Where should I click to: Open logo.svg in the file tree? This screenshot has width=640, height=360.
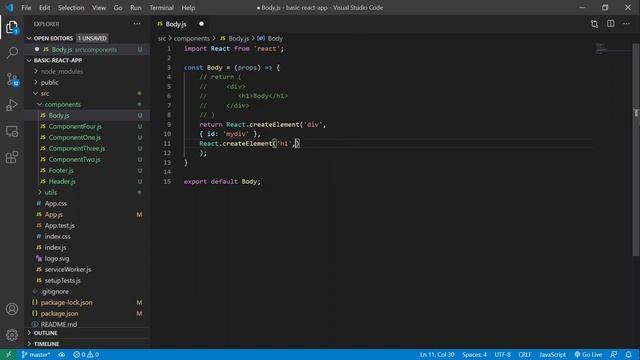(57, 258)
